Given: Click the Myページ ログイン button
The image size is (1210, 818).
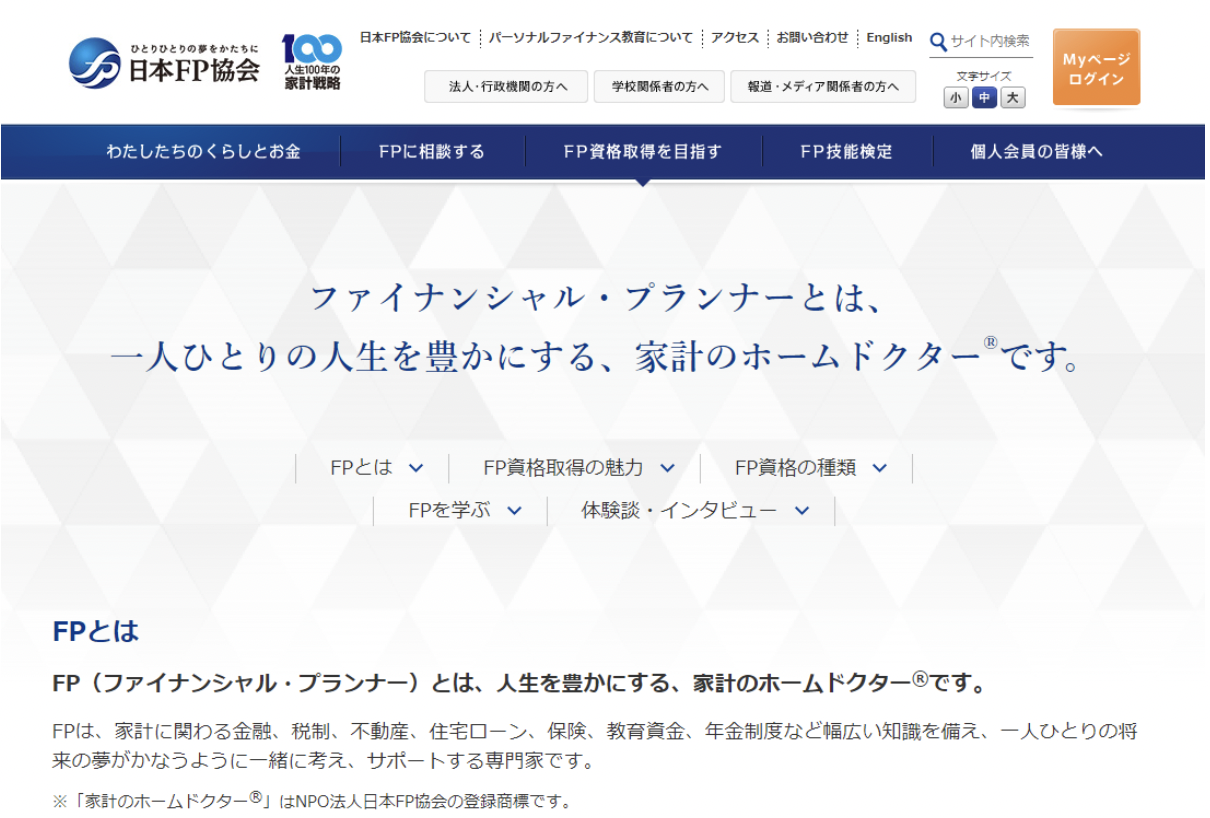Looking at the screenshot, I should point(1096,68).
